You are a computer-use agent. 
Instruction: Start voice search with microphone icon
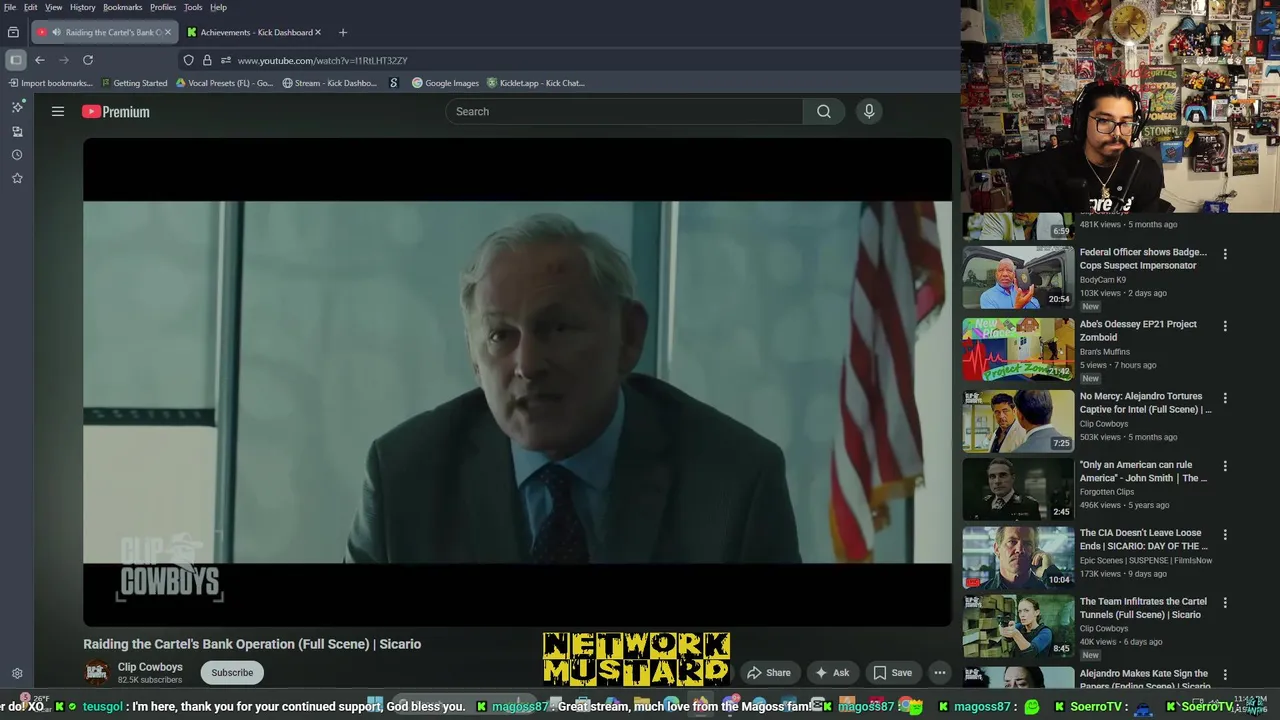(869, 112)
